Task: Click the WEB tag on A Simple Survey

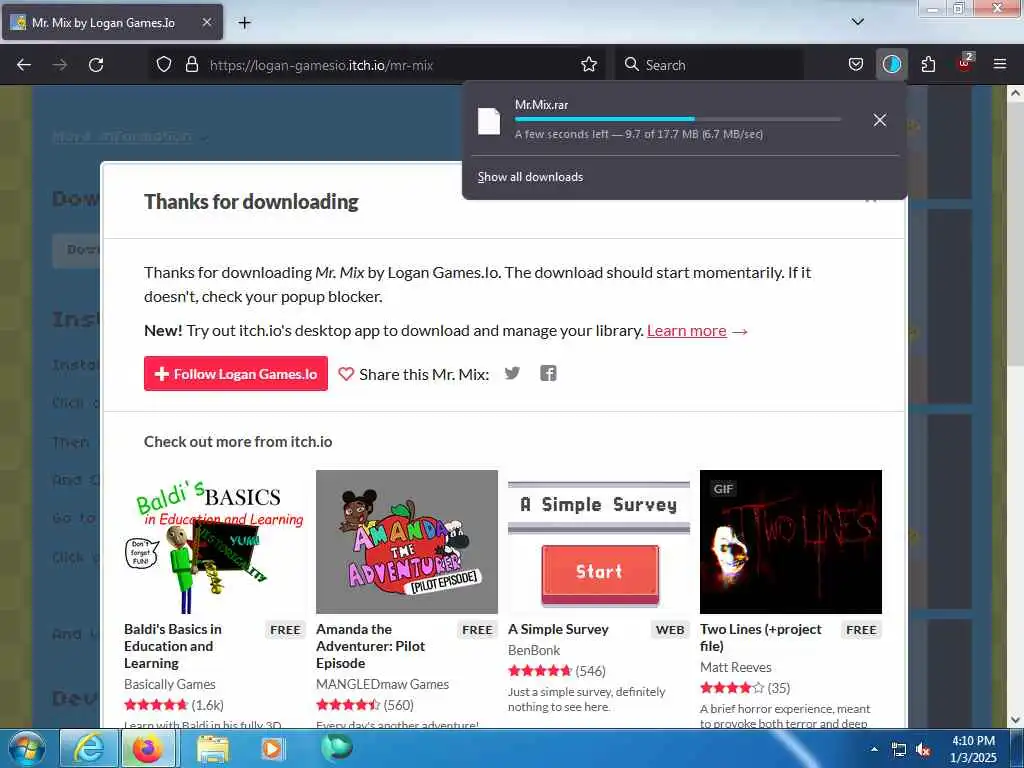Action: (x=670, y=630)
